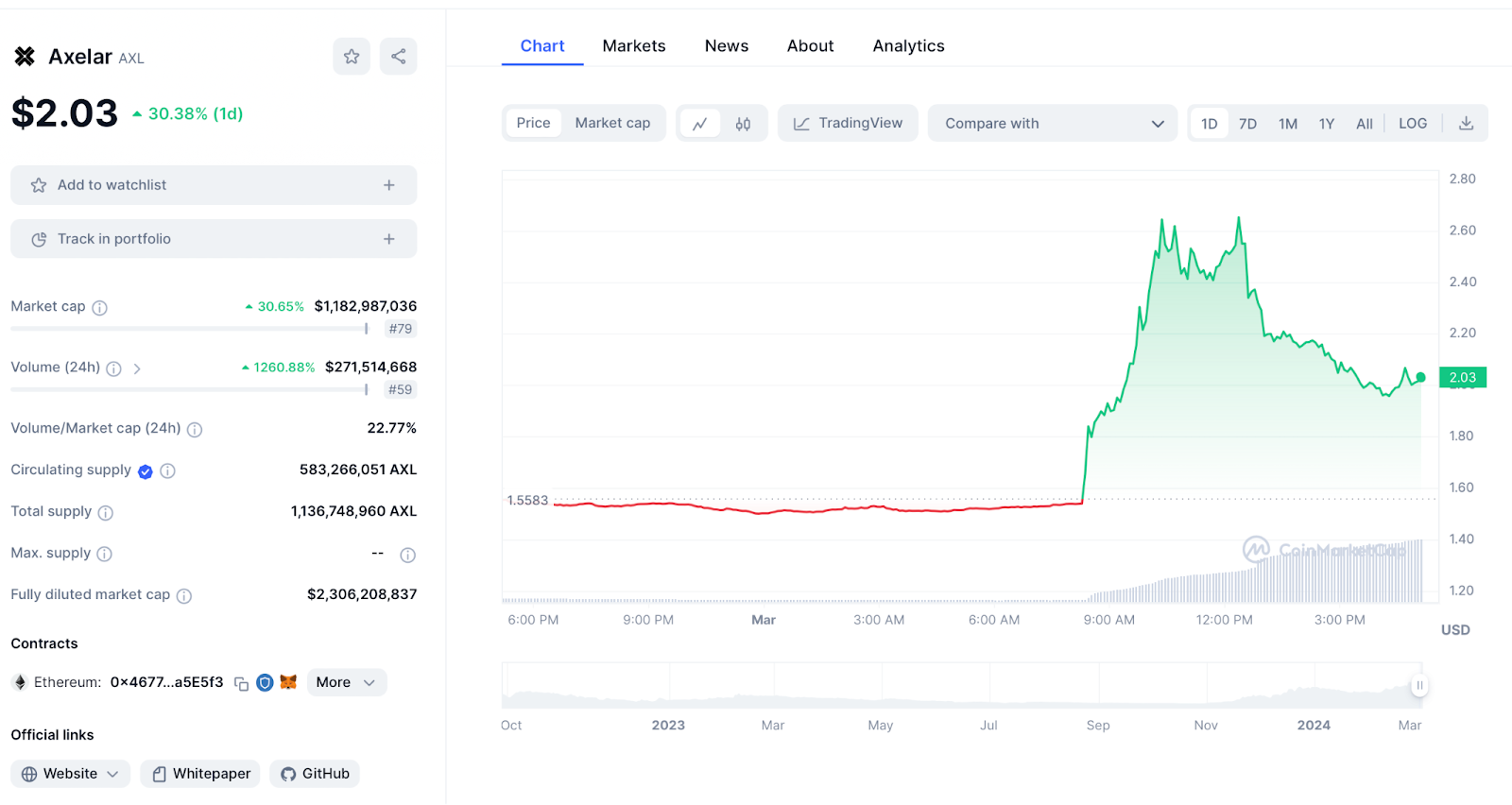Click the blue shield wallet icon
This screenshot has width=1512, height=805.
coord(266,682)
